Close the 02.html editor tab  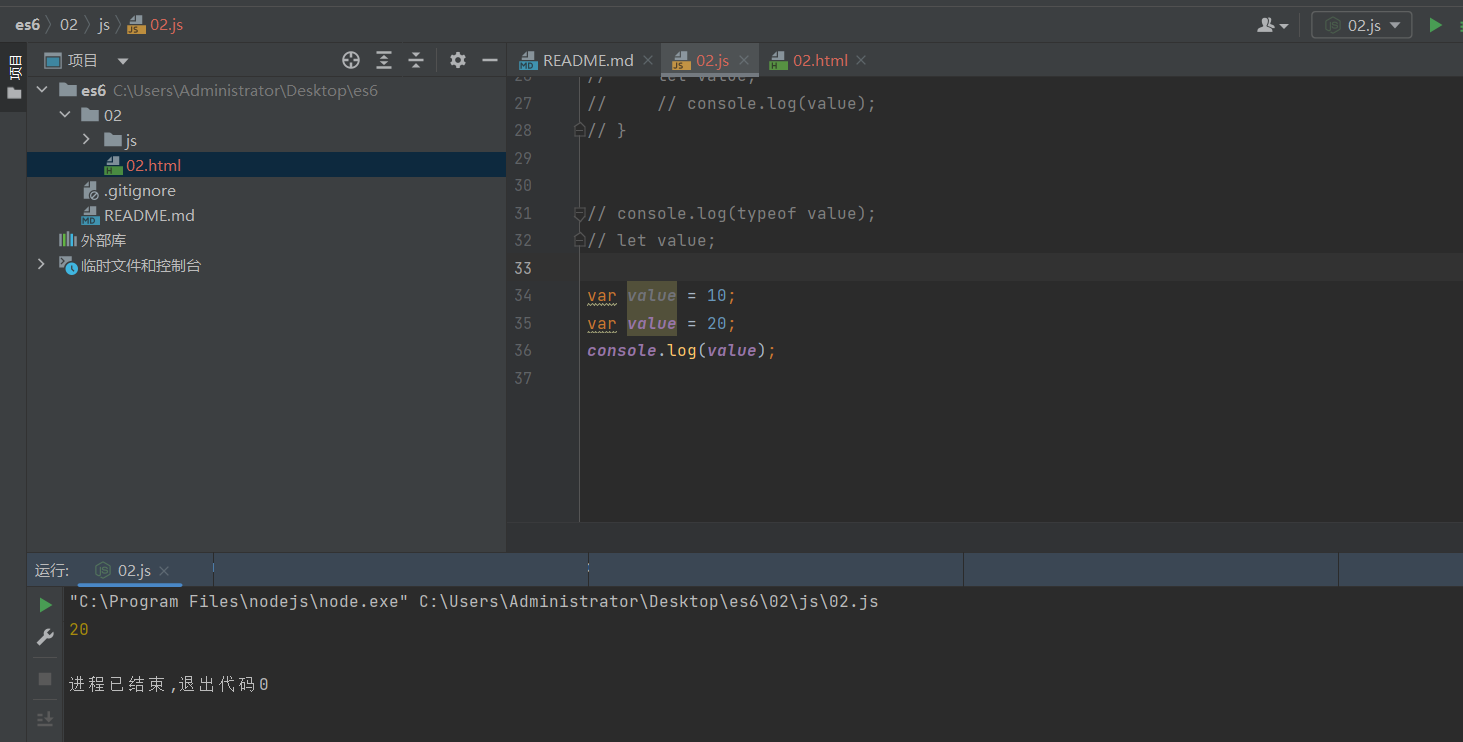click(x=861, y=61)
